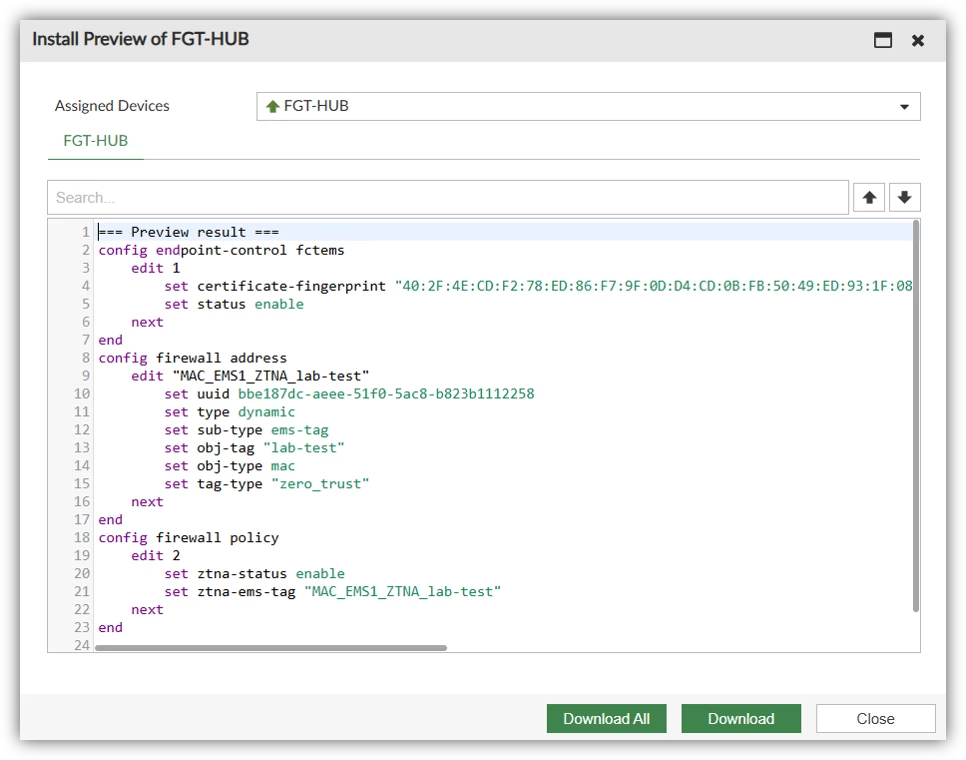Click line "set status enable"
The height and width of the screenshot is (760, 966).
(x=233, y=304)
